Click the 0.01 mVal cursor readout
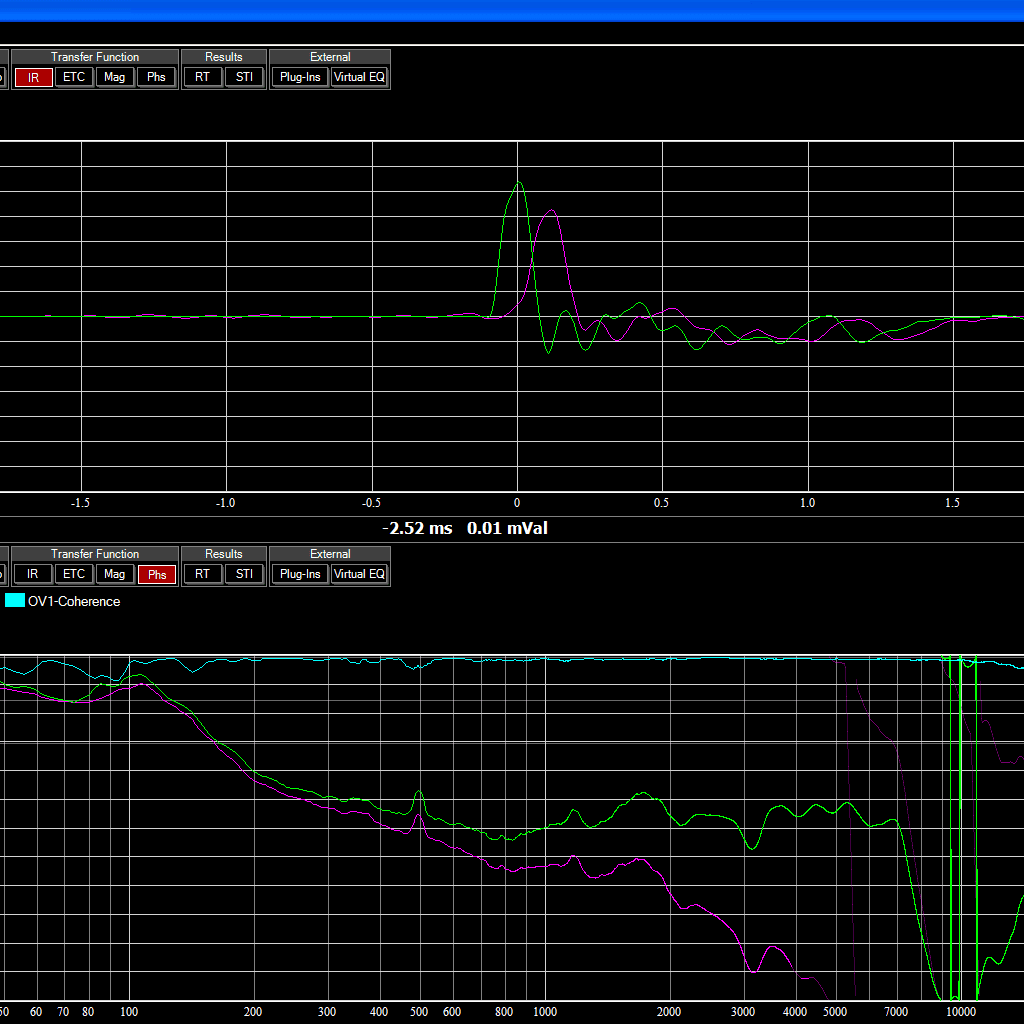The image size is (1024, 1024). pyautogui.click(x=507, y=528)
